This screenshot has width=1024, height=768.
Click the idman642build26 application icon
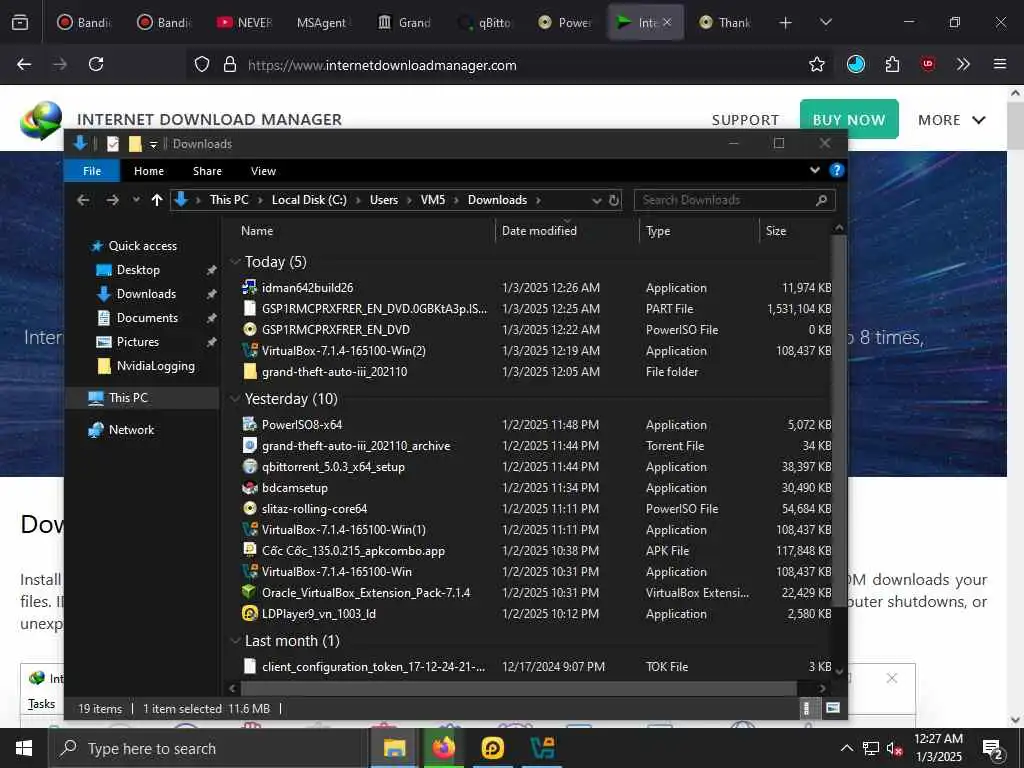[249, 287]
